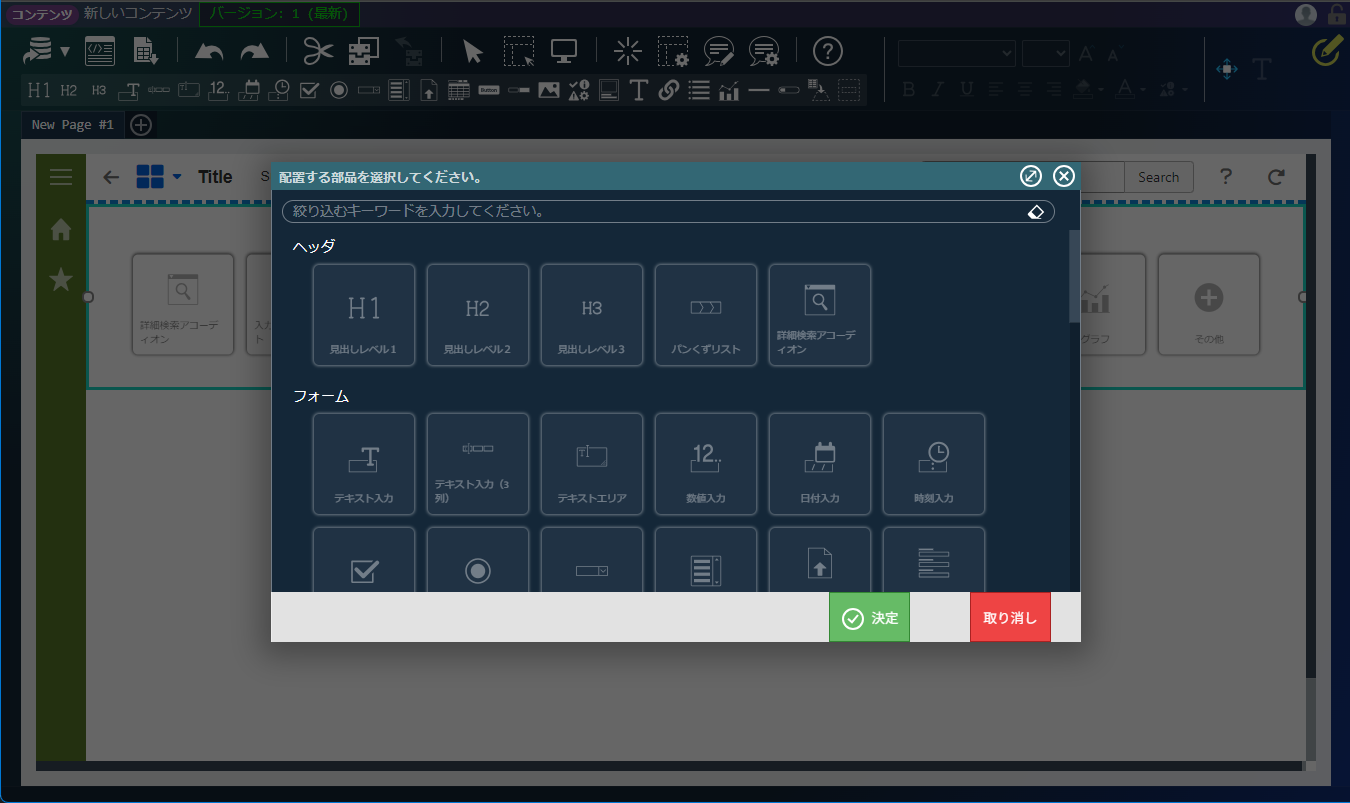Choose the 見出しレベル3 H3 part tile
This screenshot has height=803, width=1350.
coord(592,315)
